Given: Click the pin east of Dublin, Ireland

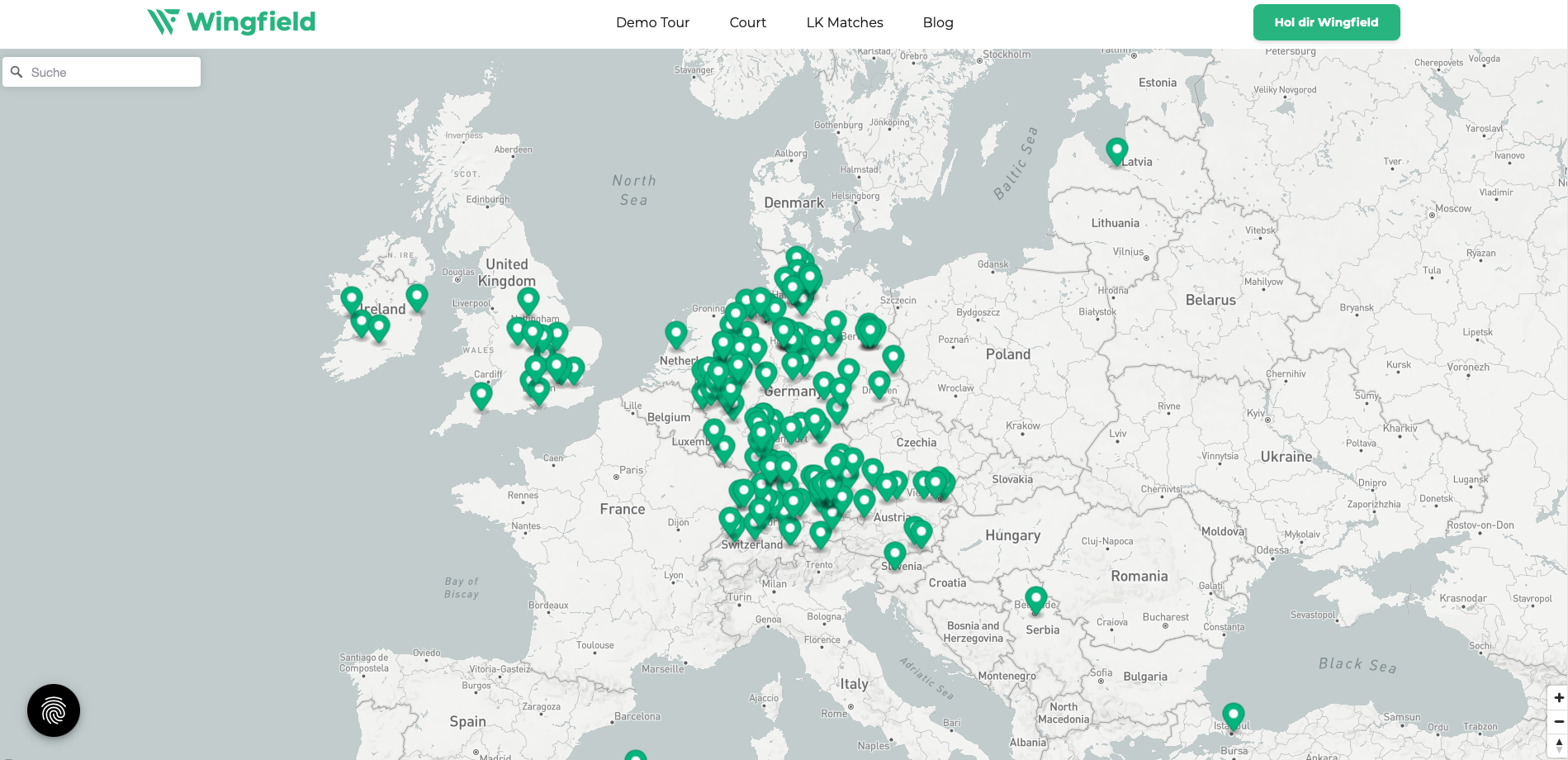Looking at the screenshot, I should pos(417,296).
